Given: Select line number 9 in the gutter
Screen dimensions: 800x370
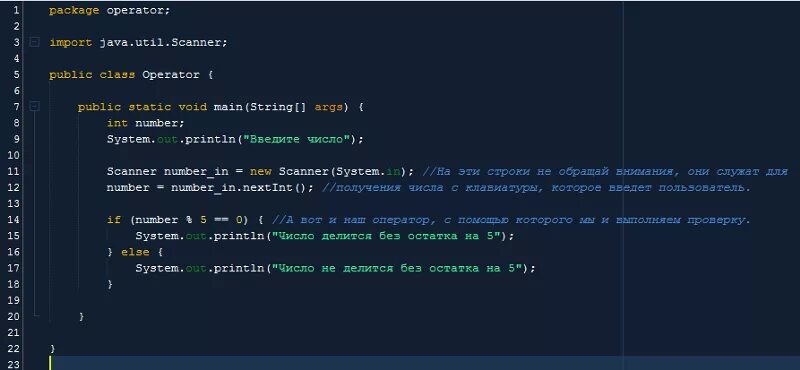Looking at the screenshot, I should pyautogui.click(x=16, y=139).
